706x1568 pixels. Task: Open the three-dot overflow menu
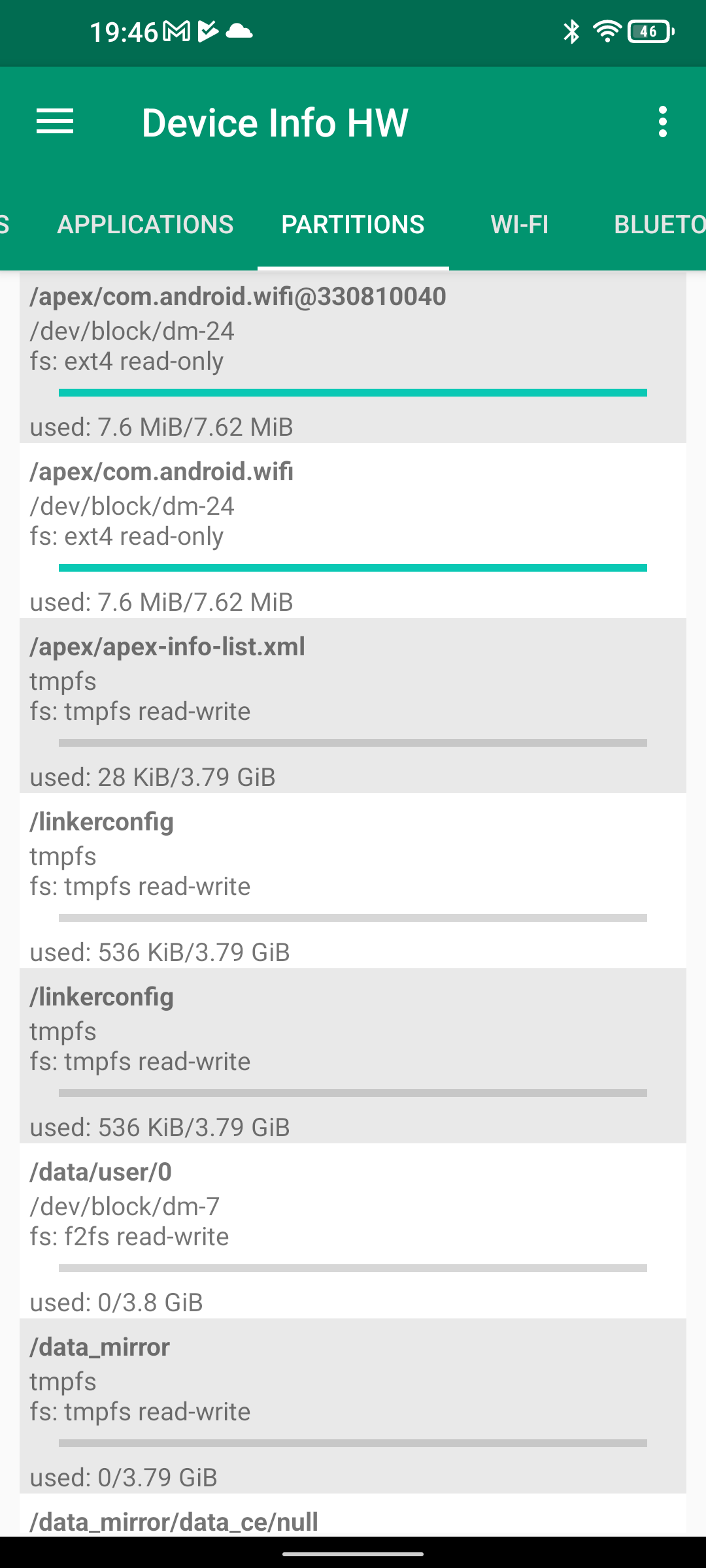[663, 122]
